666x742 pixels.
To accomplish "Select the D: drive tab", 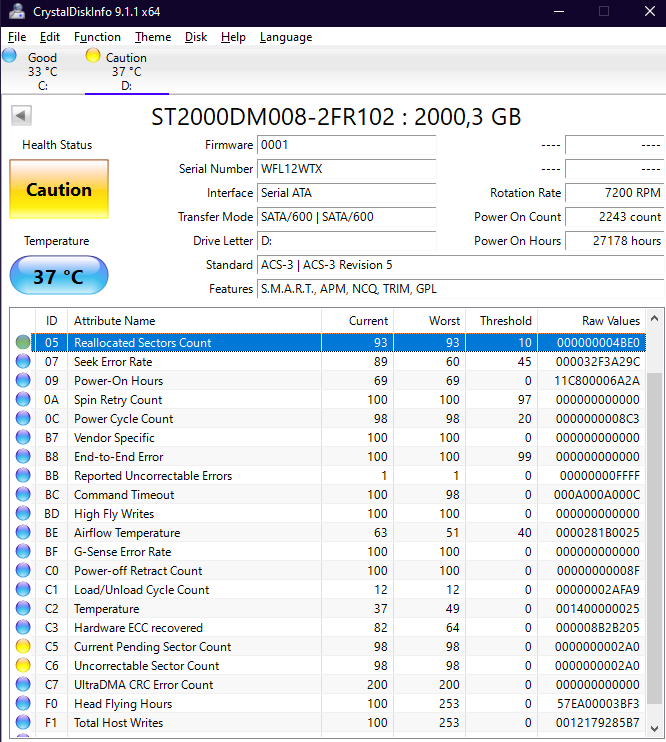I will (x=126, y=71).
